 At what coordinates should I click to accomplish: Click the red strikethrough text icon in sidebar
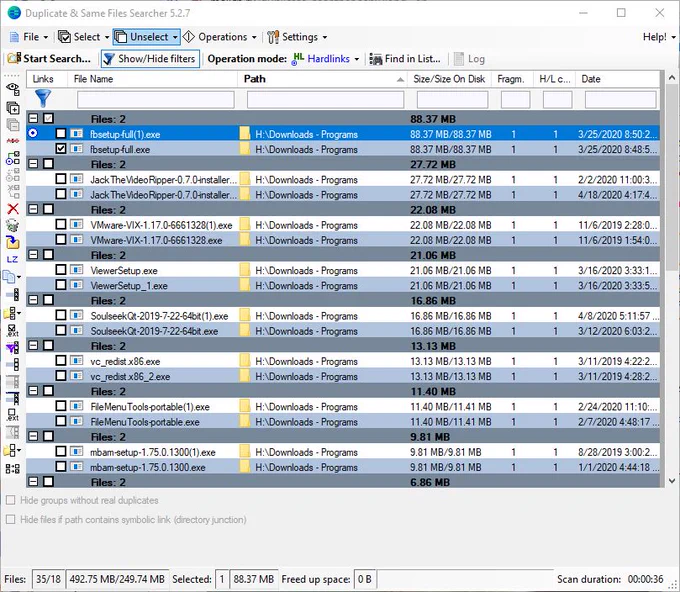point(13,141)
